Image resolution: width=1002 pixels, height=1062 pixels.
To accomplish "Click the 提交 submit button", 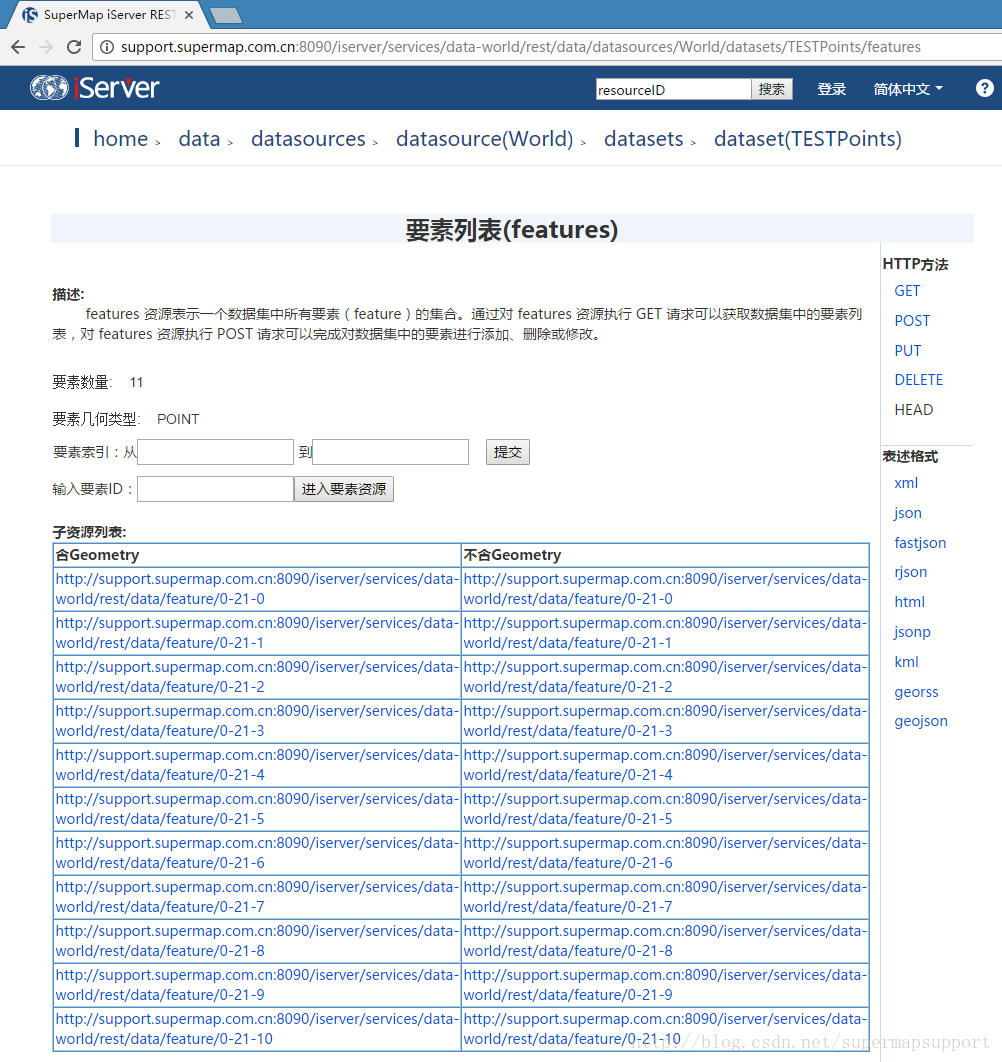I will pos(507,452).
